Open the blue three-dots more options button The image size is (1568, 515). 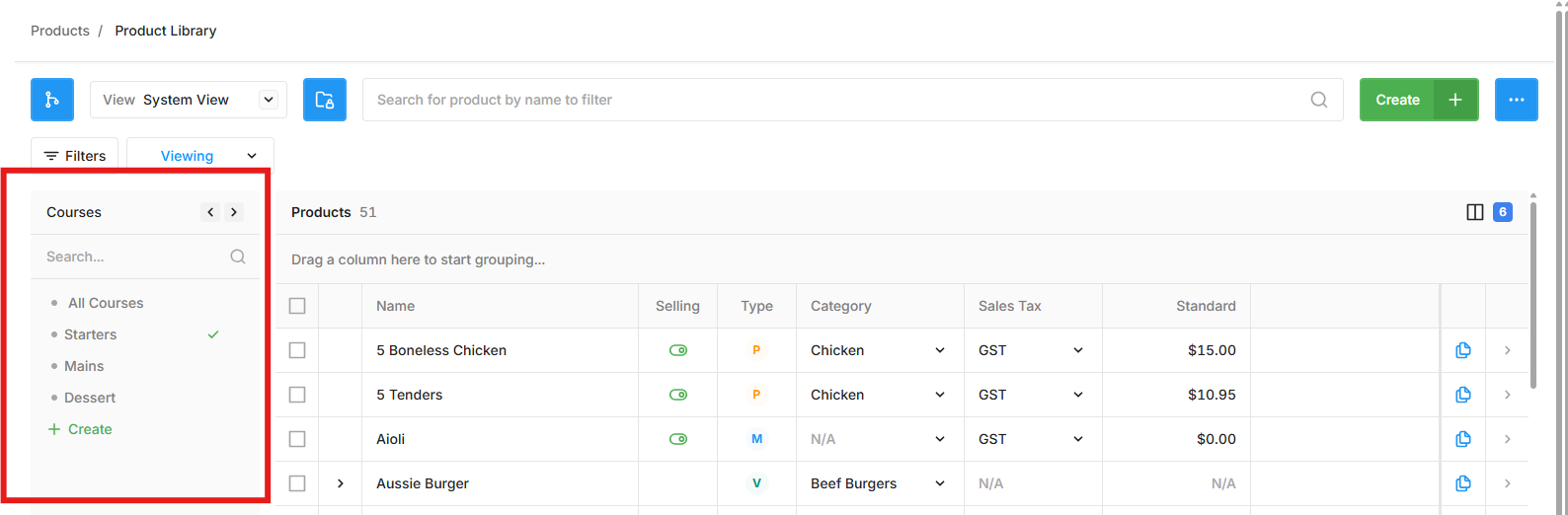pos(1517,100)
